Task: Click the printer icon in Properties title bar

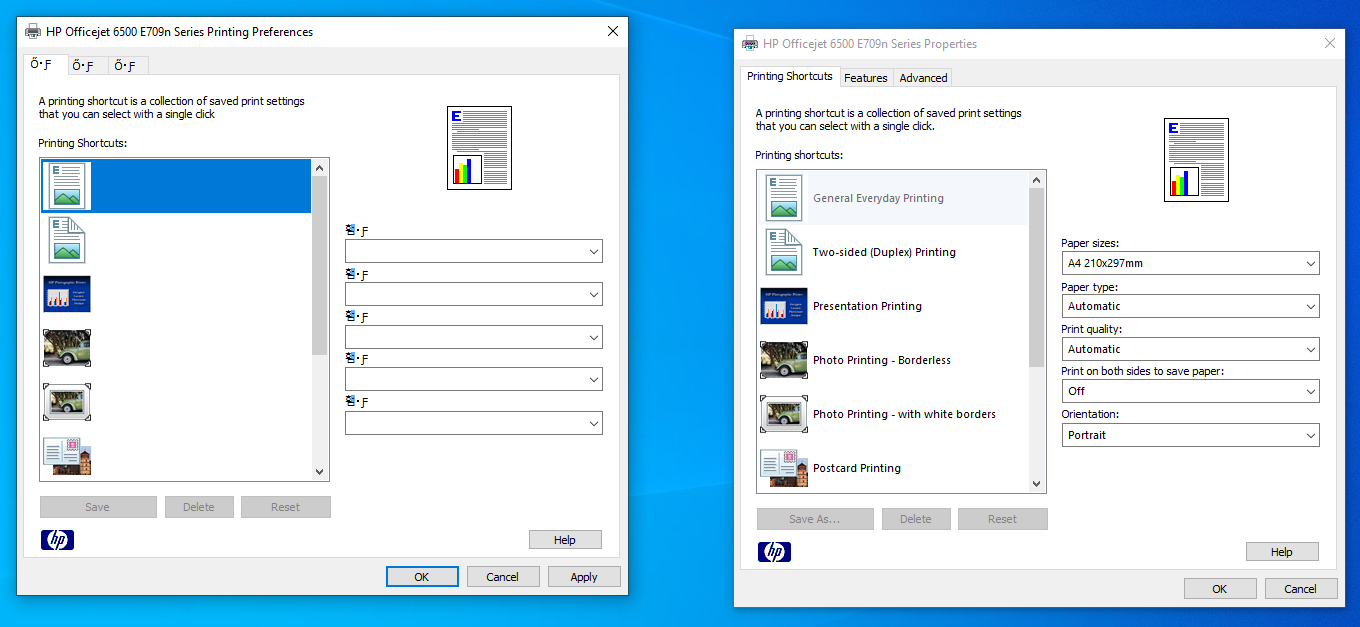Action: click(750, 44)
